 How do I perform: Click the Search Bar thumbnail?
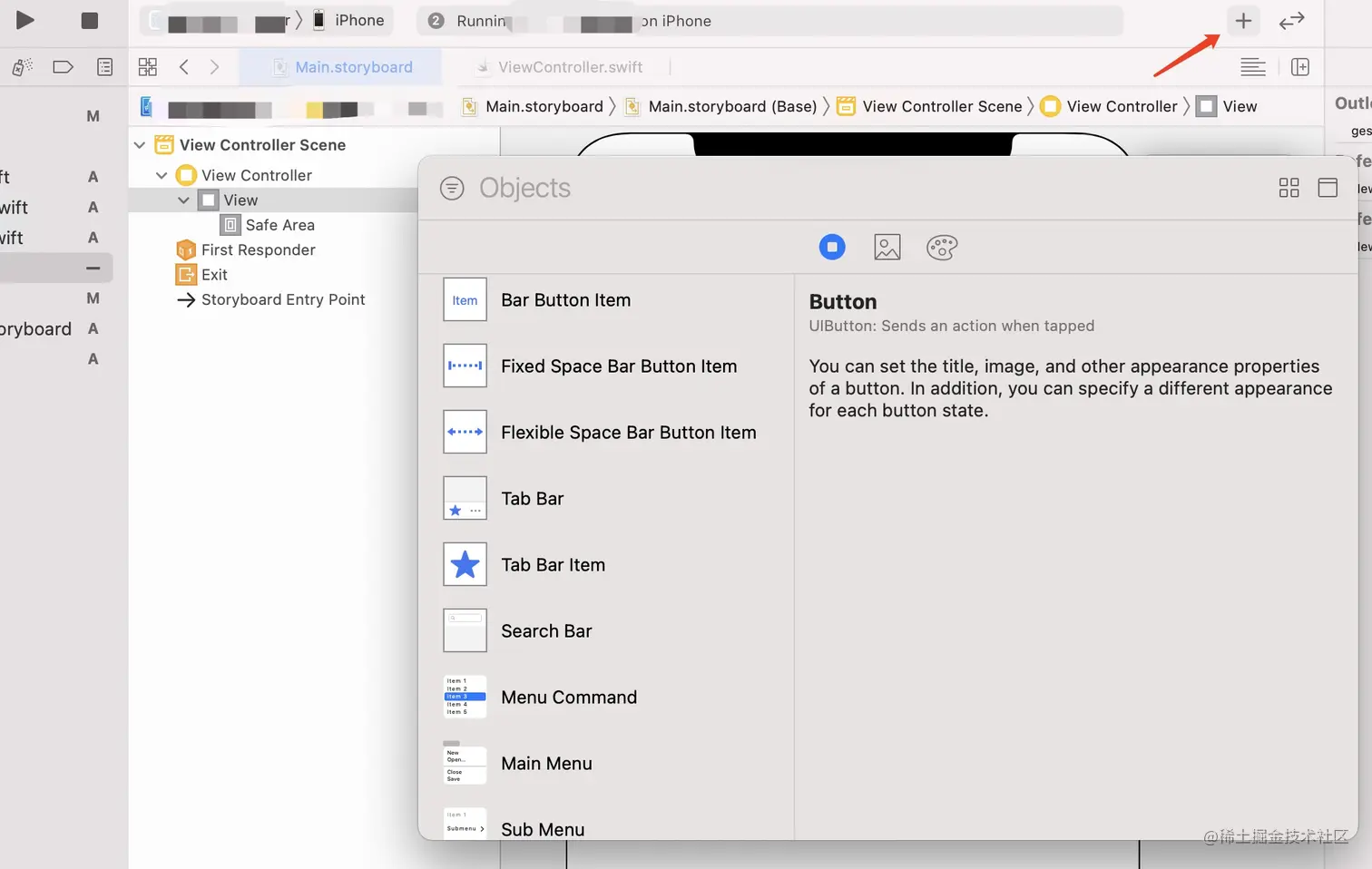pos(465,630)
